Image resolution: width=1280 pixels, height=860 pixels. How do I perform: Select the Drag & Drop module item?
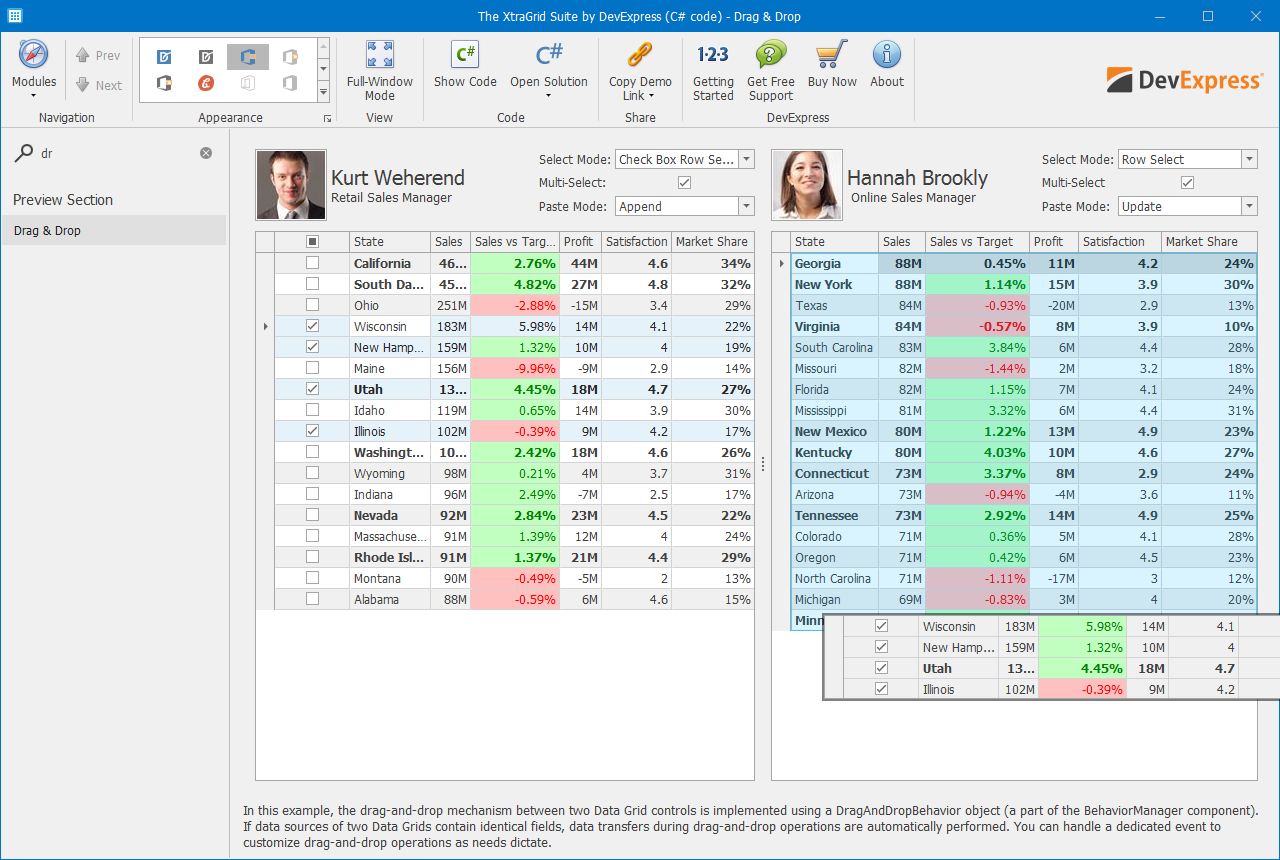point(114,230)
